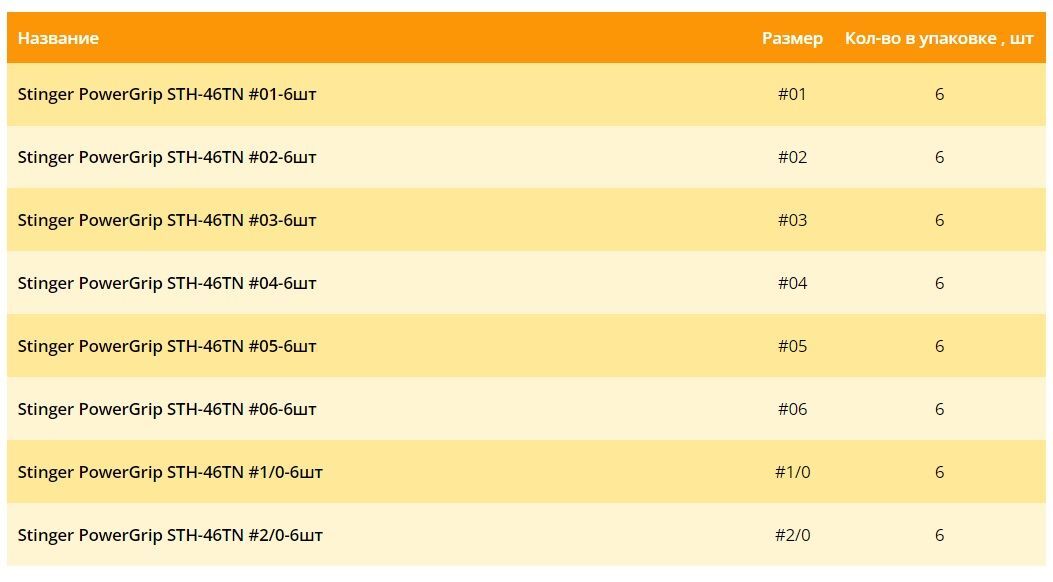Select Stinger PowerGrip STH-46TN #1/0-6шт row name

tap(170, 473)
